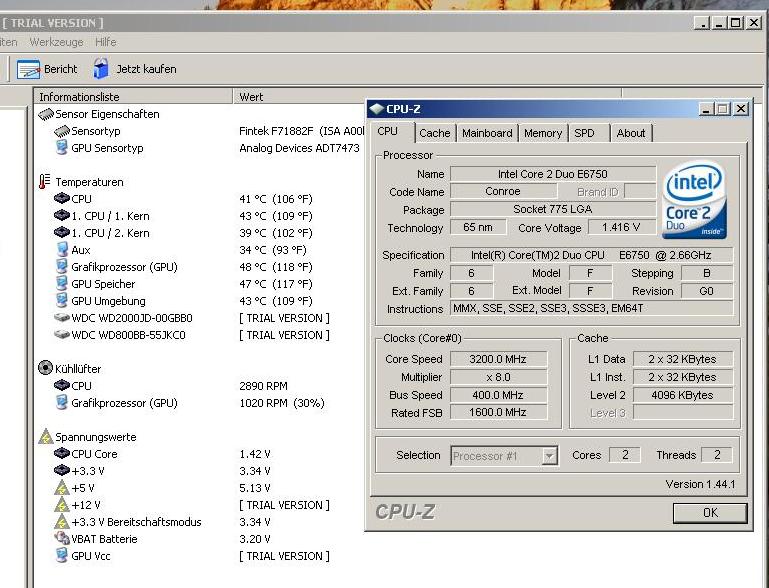Screen dimensions: 769x588
Task: Click the CPU temperature chip icon
Action: [x=62, y=199]
